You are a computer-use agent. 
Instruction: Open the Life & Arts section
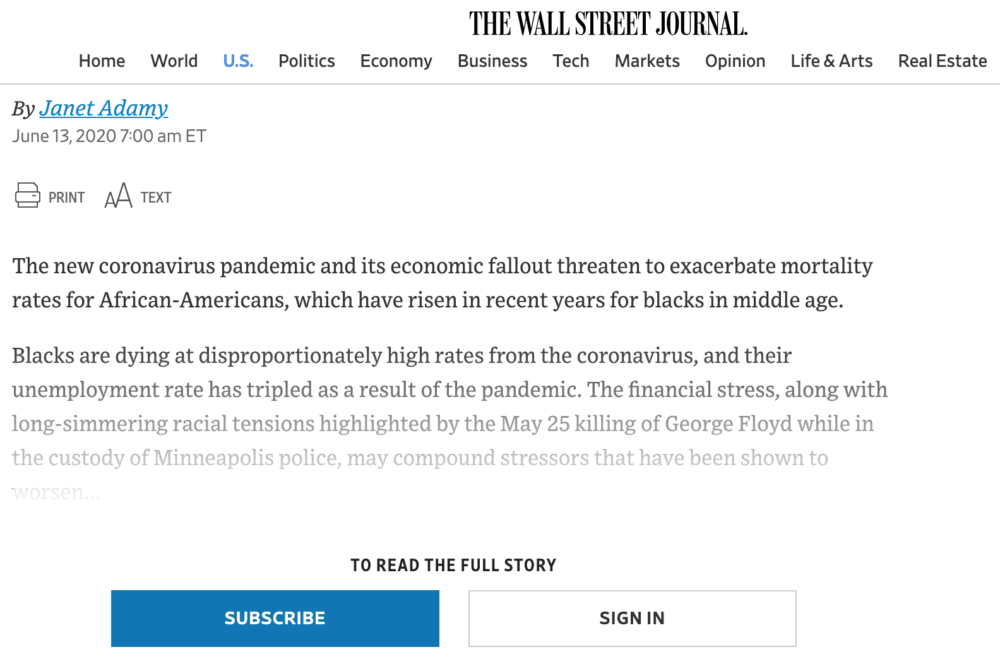point(832,61)
